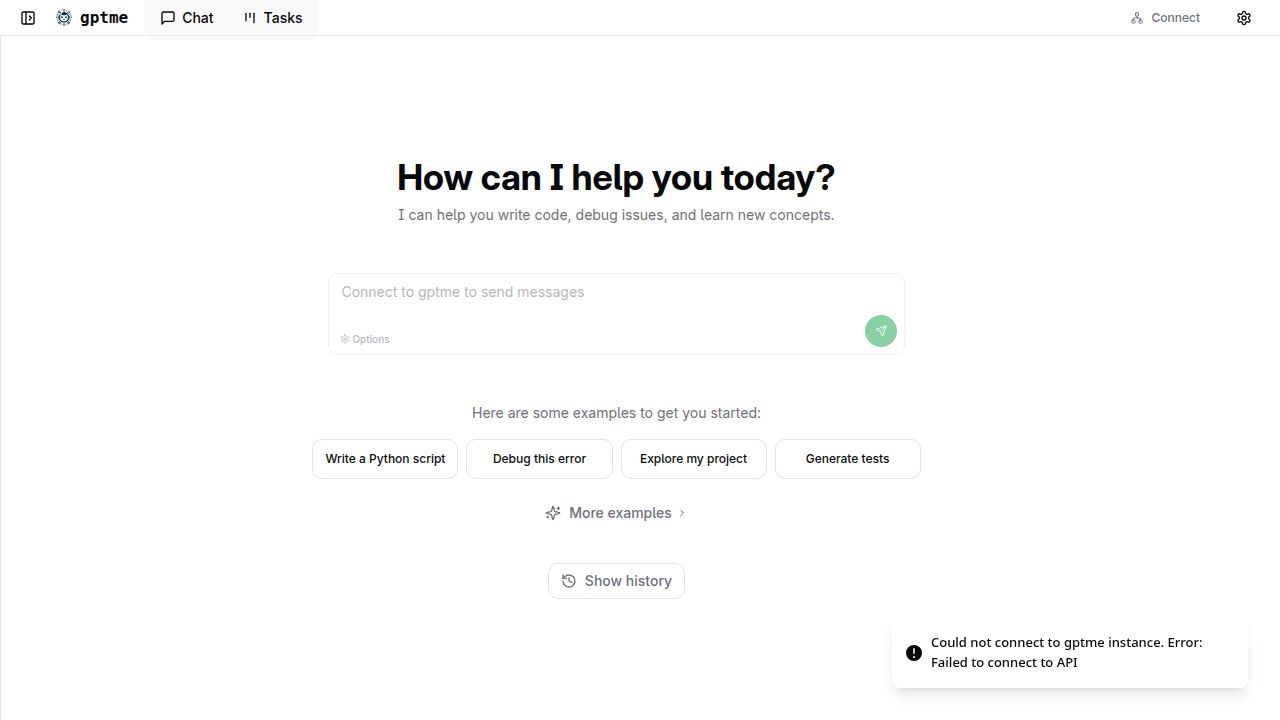
Task: Choose the Write a Python script example
Action: [385, 459]
